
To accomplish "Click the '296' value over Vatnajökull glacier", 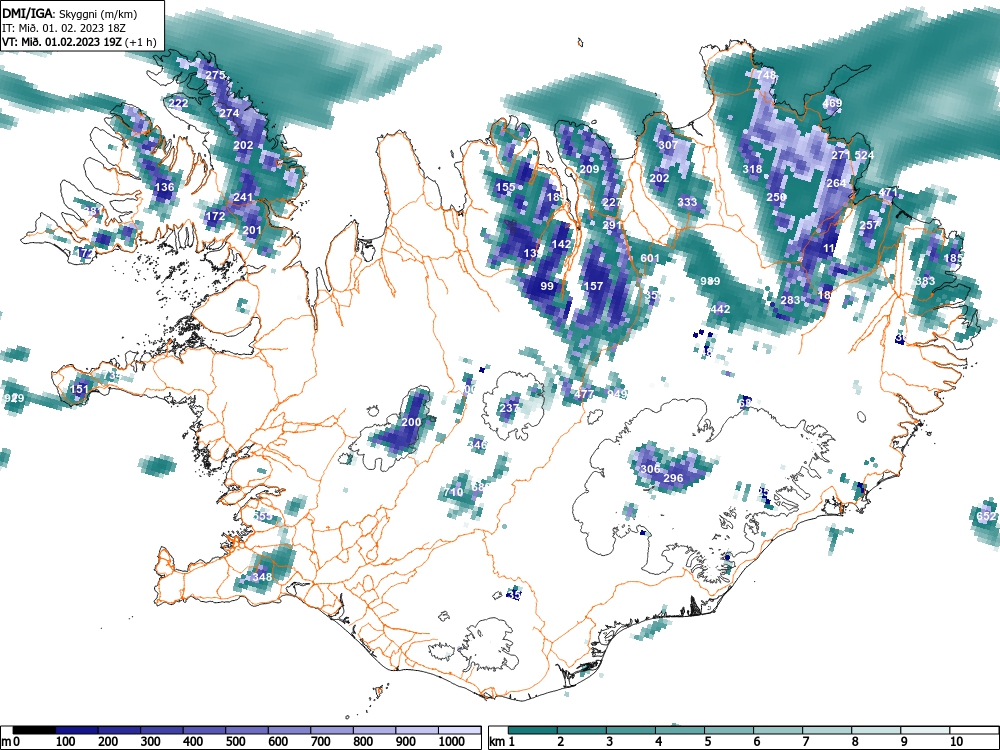I will (x=673, y=478).
